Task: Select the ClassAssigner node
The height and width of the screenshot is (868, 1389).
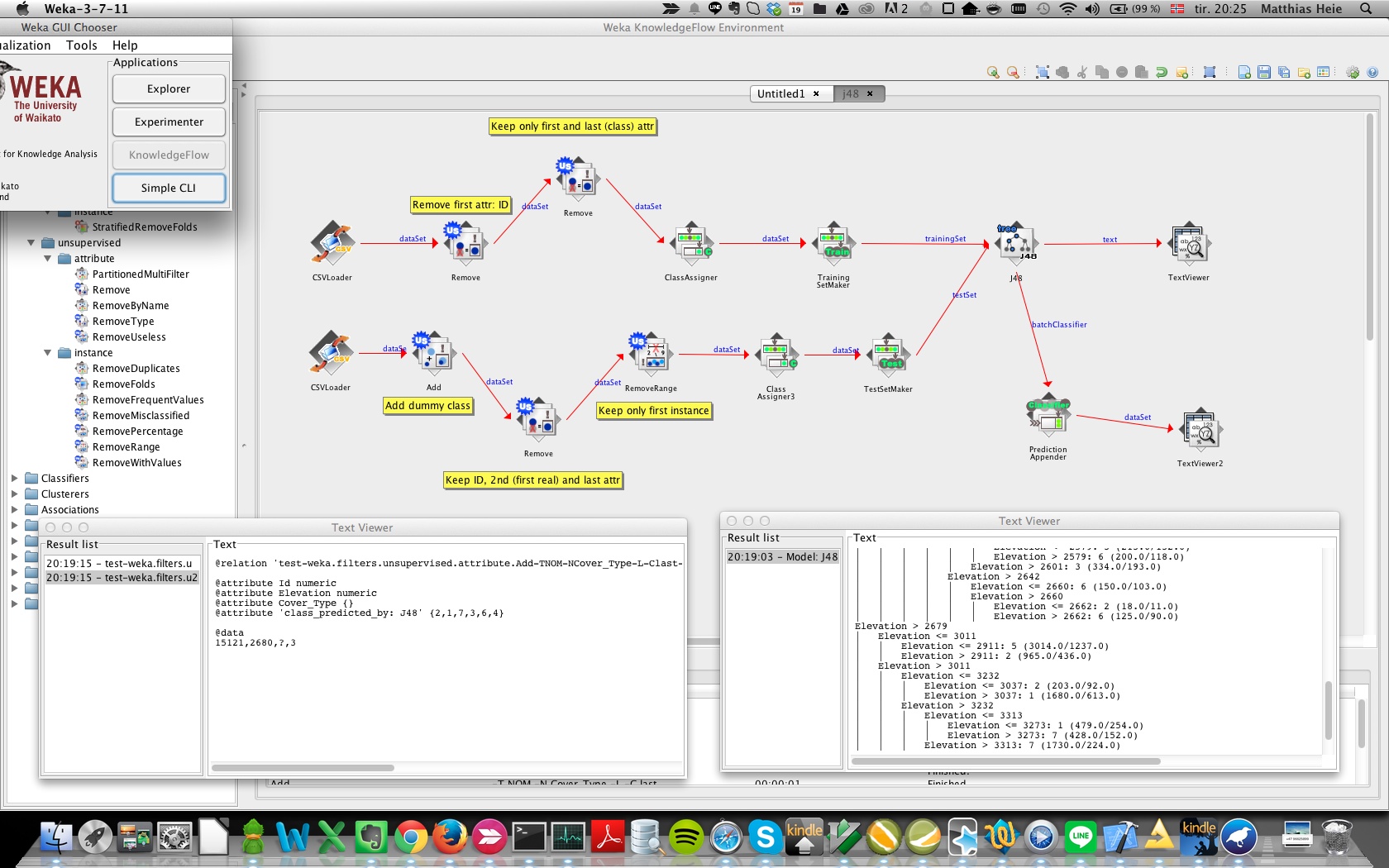Action: tap(691, 243)
